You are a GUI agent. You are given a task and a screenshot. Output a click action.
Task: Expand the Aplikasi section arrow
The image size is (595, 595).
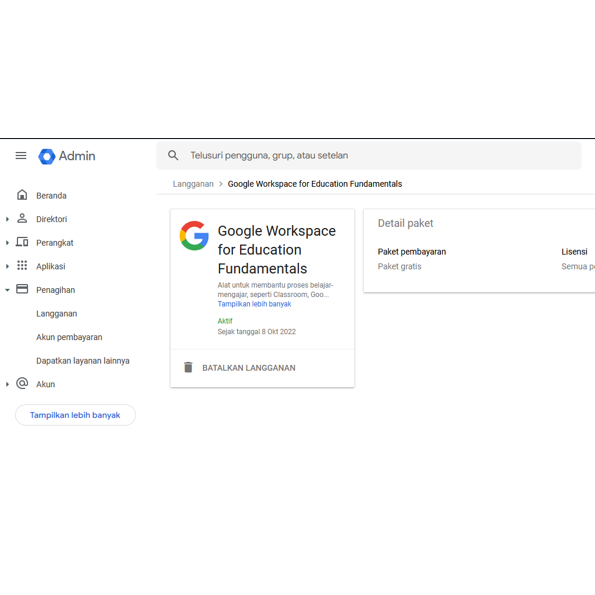coord(7,266)
